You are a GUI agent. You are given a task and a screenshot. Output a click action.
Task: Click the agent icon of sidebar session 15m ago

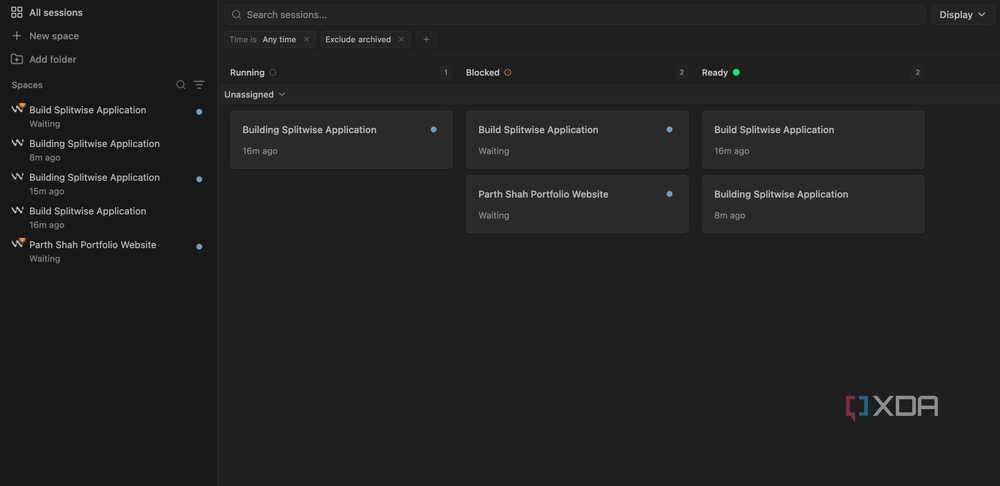pyautogui.click(x=17, y=177)
